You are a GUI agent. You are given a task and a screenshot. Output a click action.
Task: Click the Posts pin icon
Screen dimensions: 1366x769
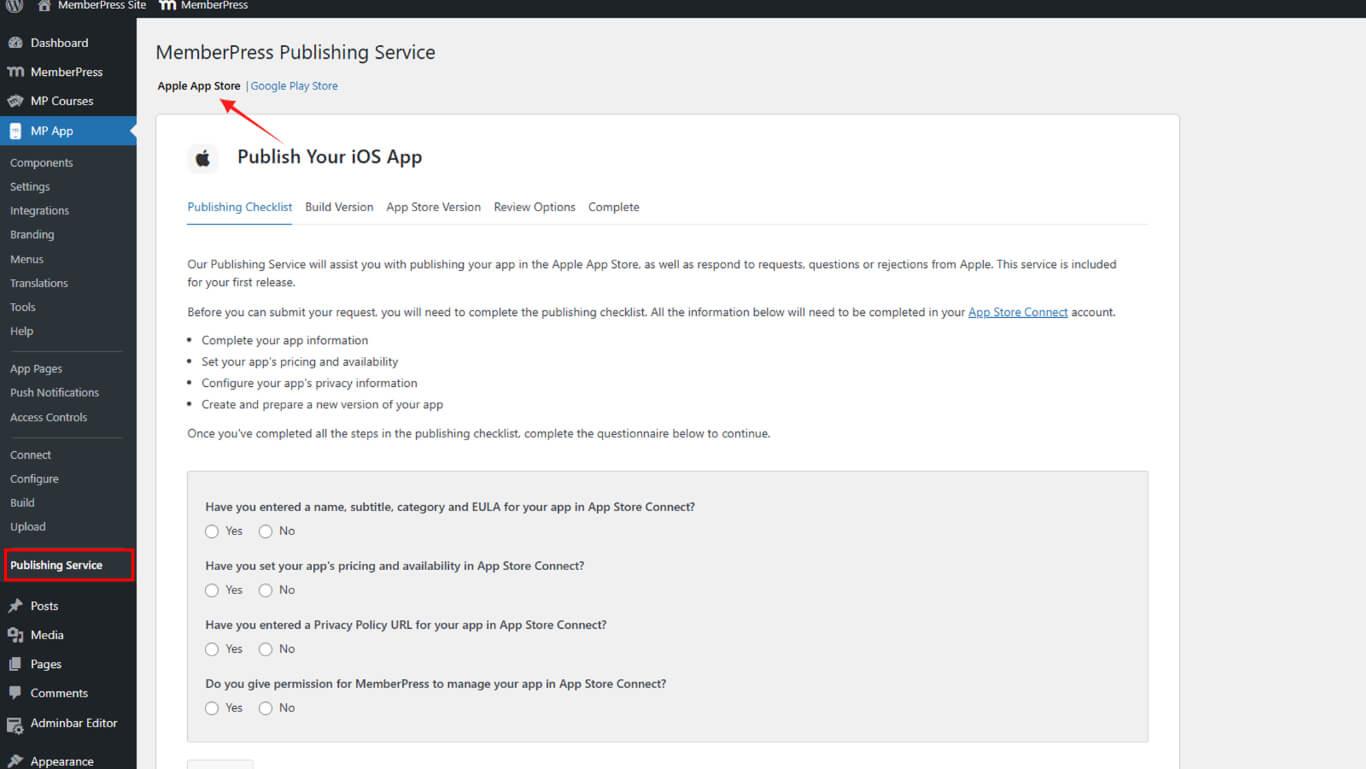(15, 606)
